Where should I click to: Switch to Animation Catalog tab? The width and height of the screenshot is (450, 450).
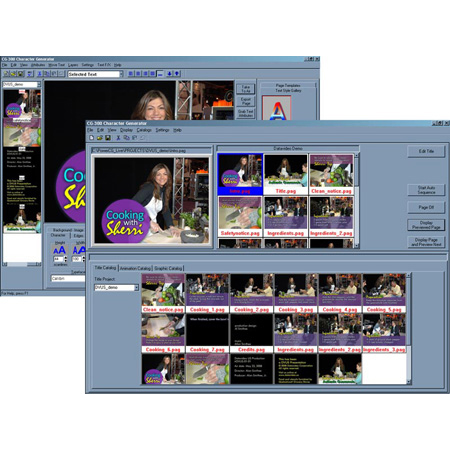(135, 268)
